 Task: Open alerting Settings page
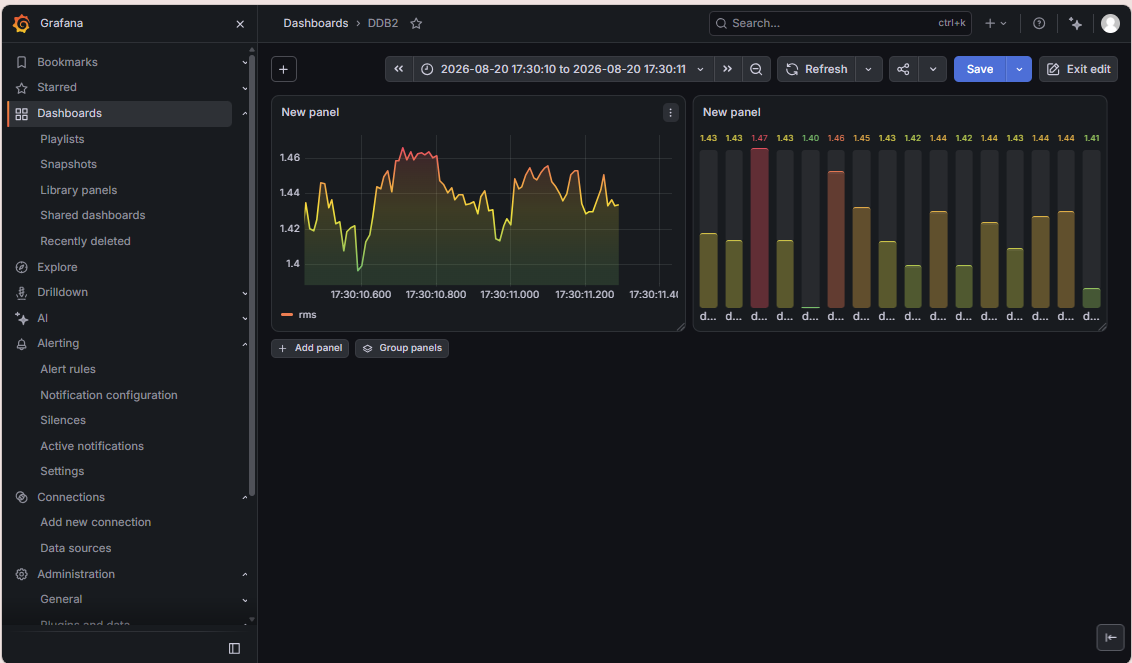62,472
